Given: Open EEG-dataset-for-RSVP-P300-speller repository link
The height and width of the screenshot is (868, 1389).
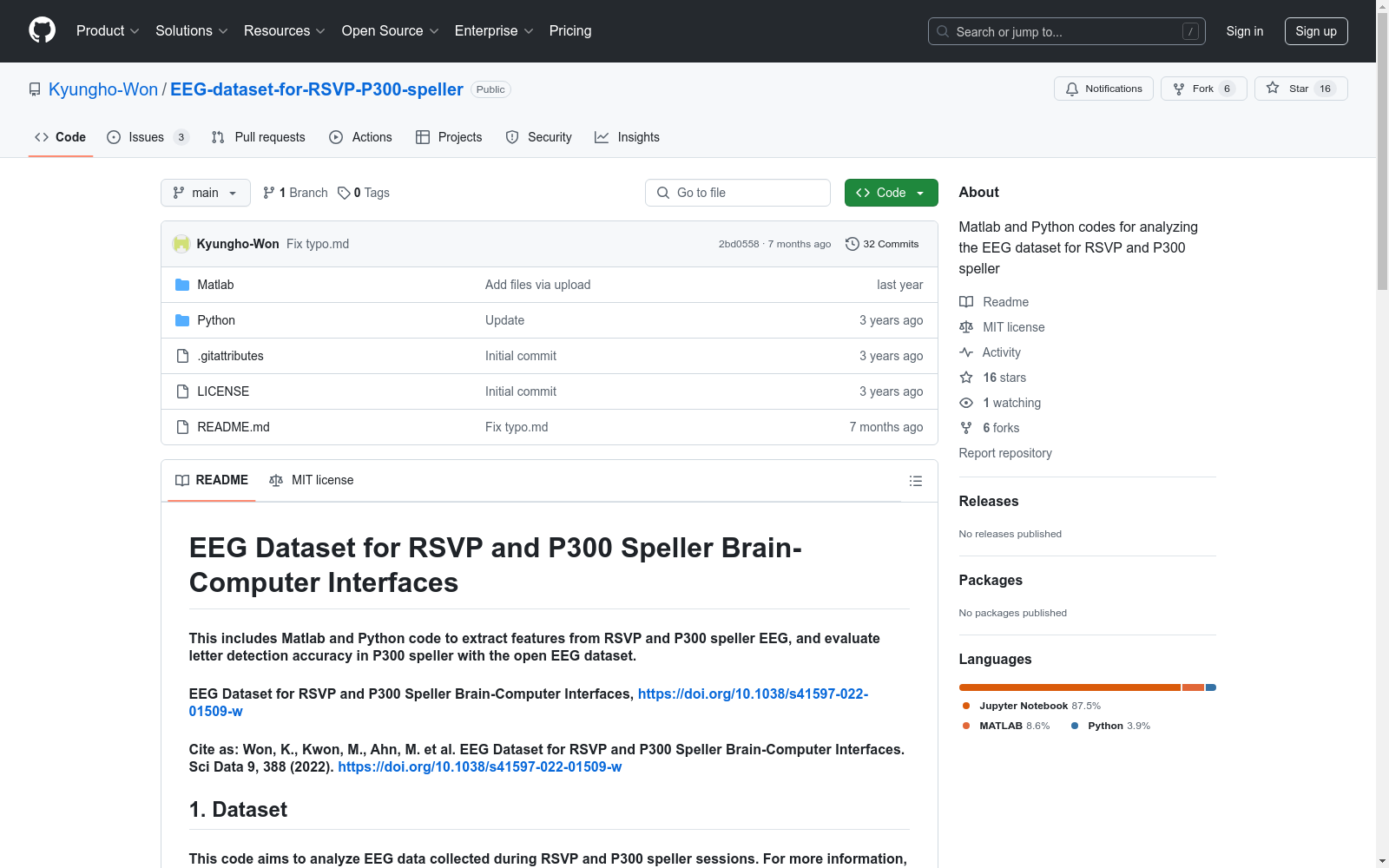Looking at the screenshot, I should (x=317, y=89).
